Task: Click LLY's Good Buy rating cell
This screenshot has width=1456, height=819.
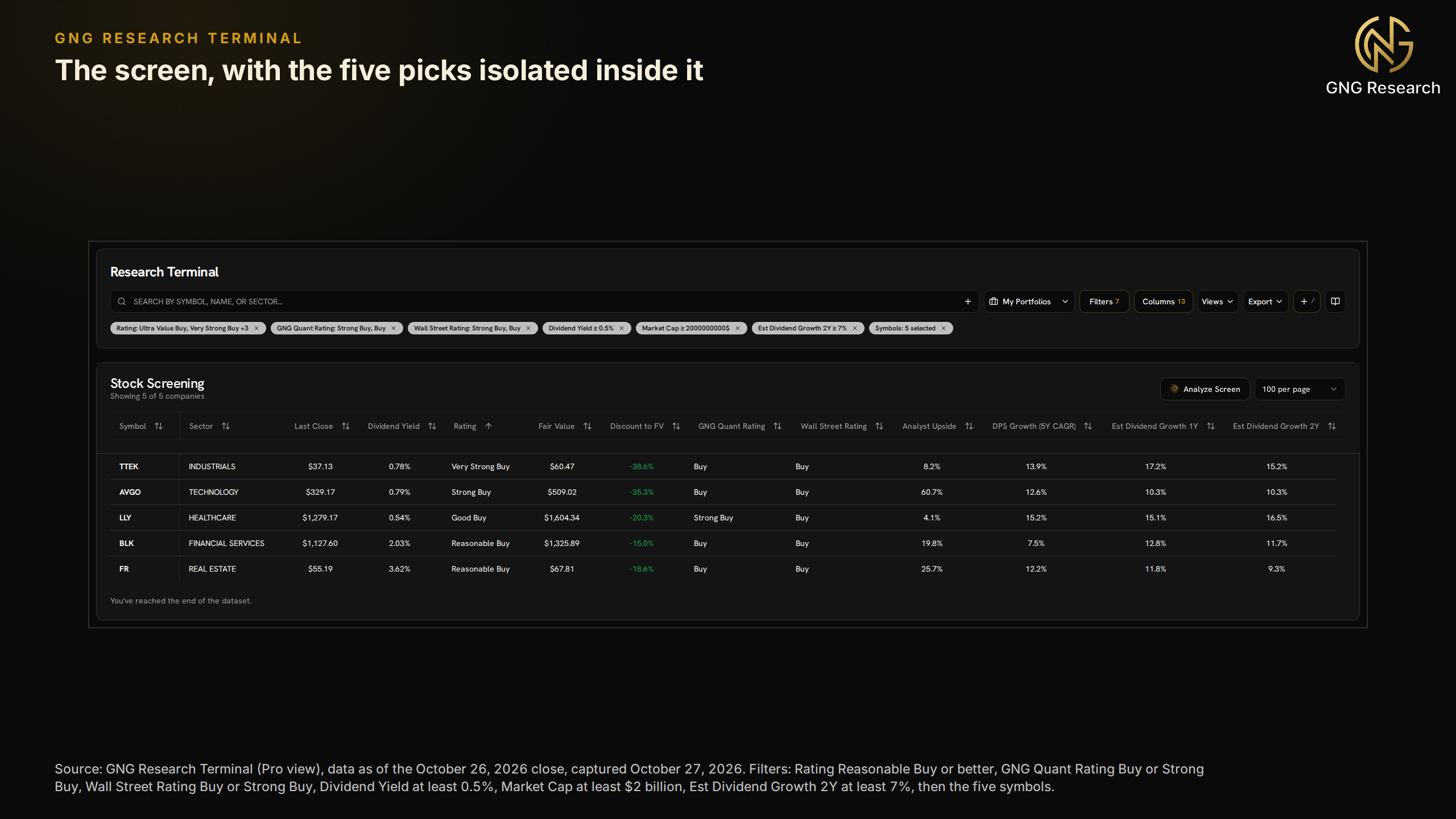Action: 469,518
